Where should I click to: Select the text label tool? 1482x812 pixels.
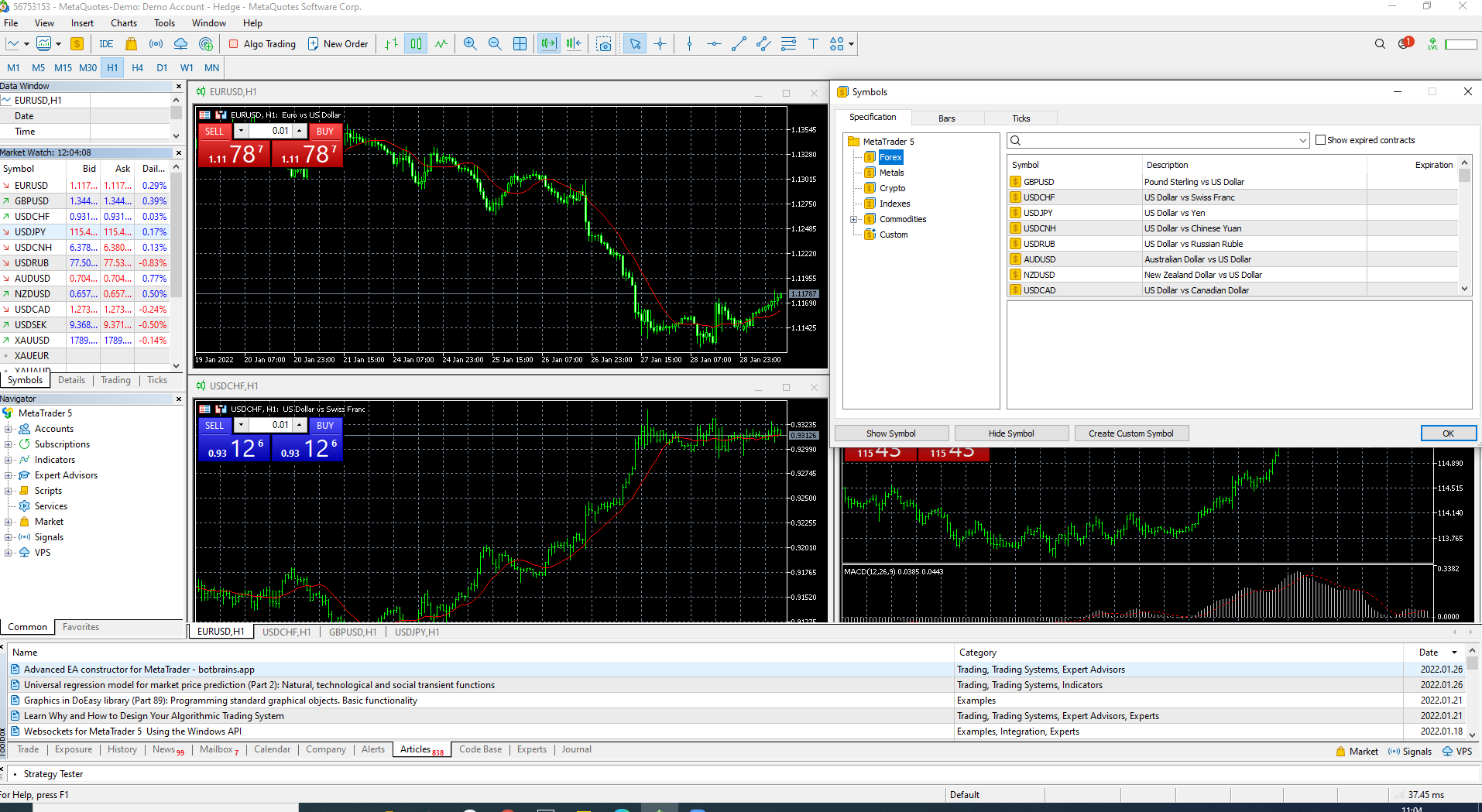[813, 44]
